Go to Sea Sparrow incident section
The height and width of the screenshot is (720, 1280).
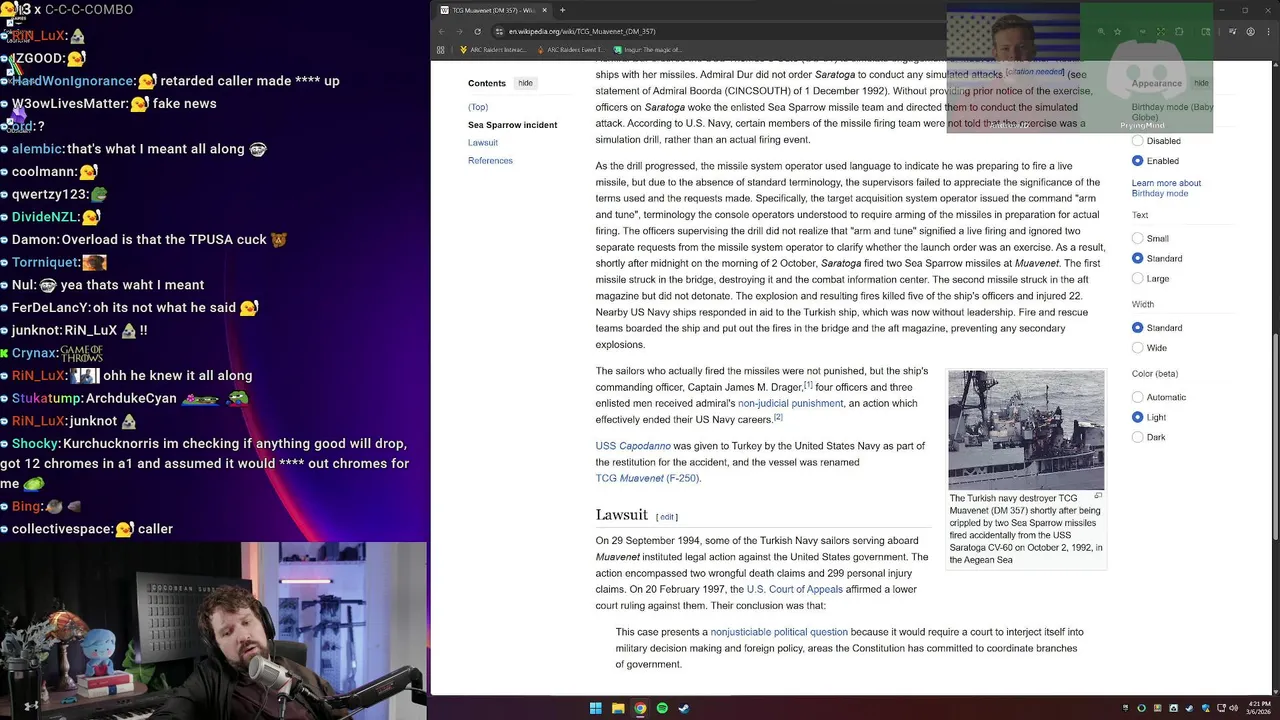pos(512,125)
